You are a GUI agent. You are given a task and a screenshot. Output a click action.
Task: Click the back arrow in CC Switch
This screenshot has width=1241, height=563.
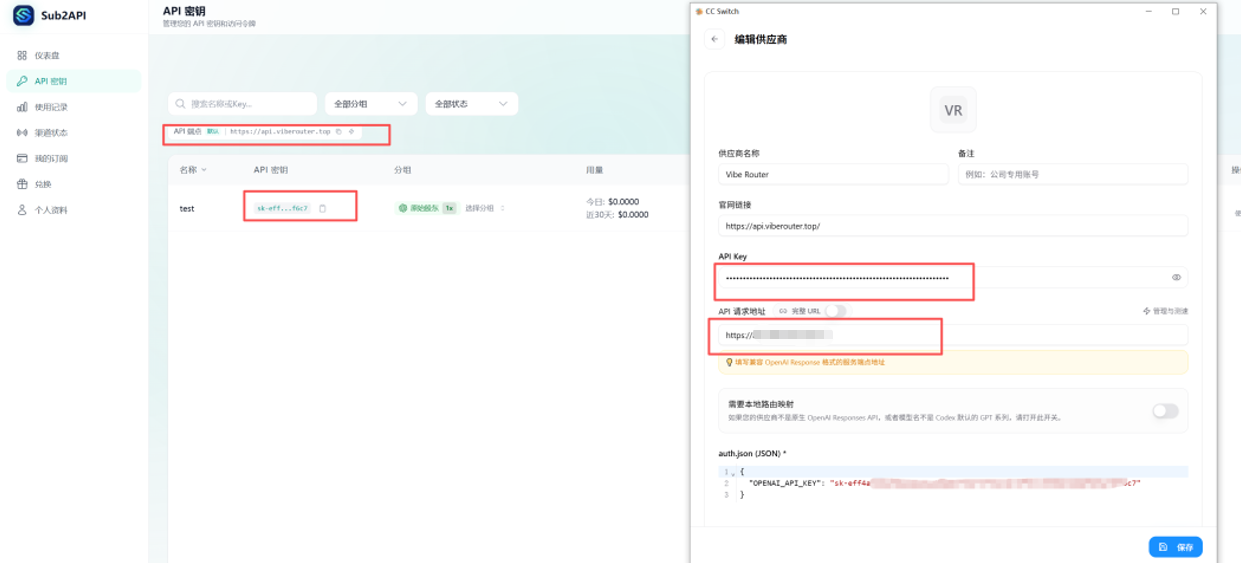pyautogui.click(x=714, y=39)
